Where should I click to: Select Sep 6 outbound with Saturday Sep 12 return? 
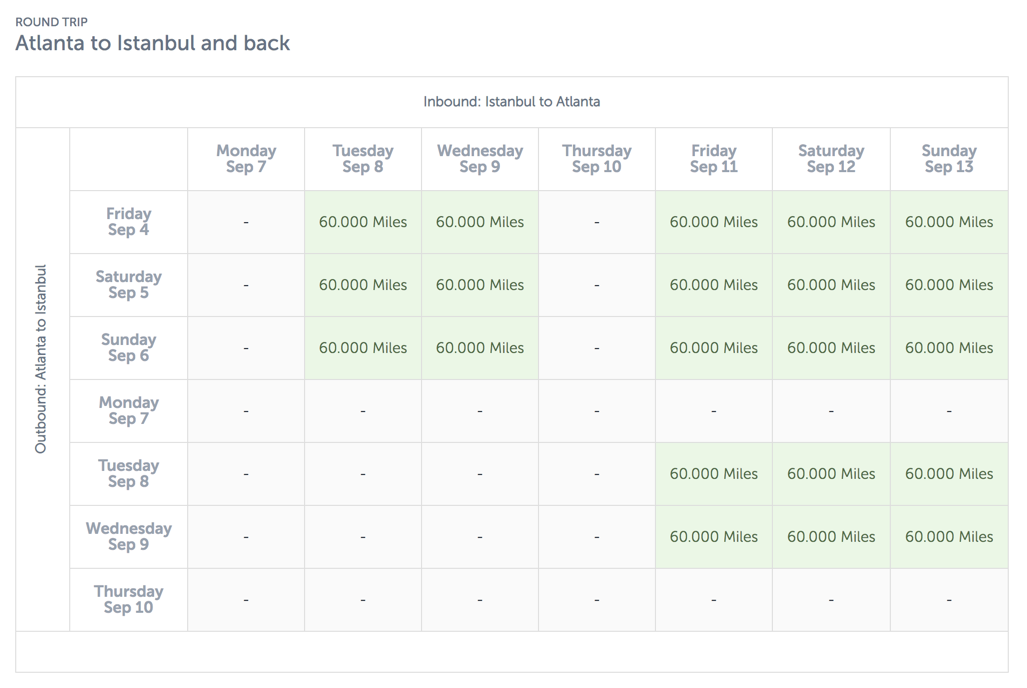click(x=830, y=348)
